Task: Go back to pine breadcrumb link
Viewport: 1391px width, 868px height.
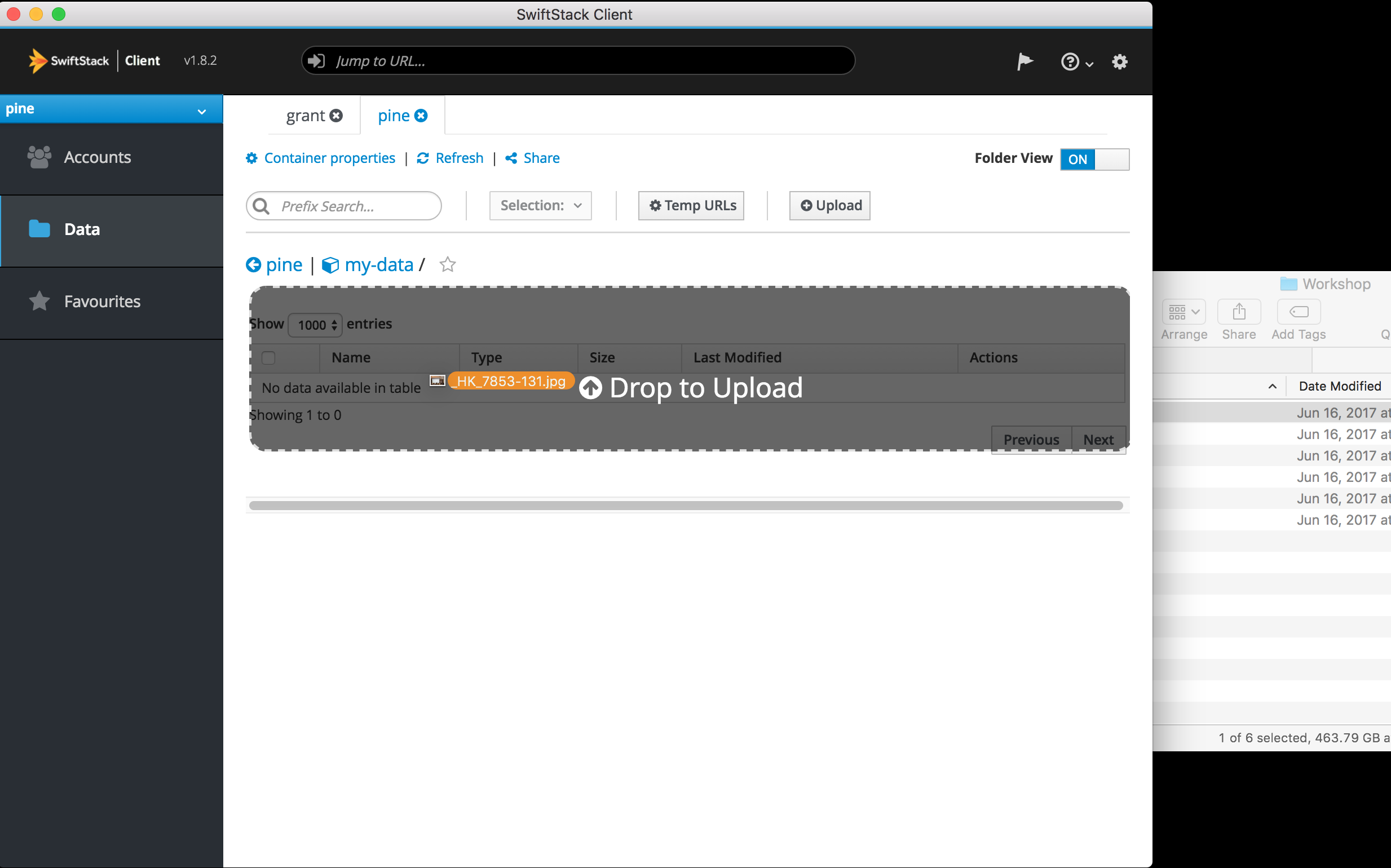Action: point(284,265)
